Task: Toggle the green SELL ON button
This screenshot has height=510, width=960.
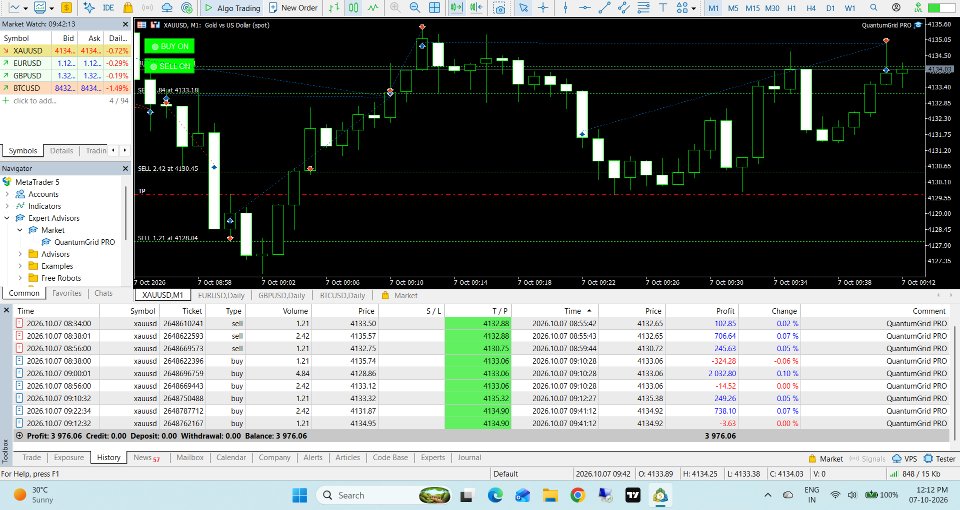Action: click(x=170, y=66)
